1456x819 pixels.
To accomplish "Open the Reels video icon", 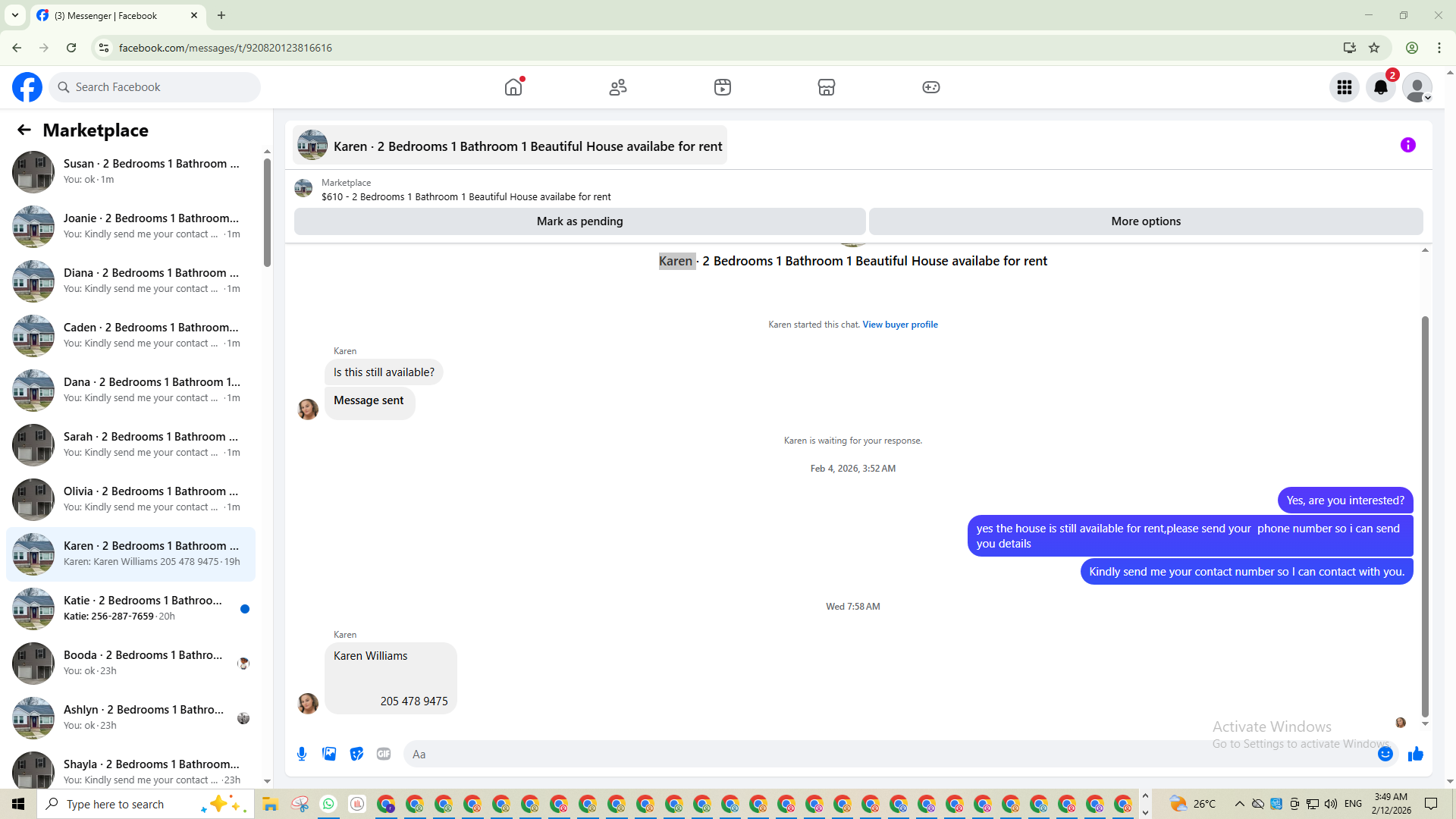I will [723, 87].
